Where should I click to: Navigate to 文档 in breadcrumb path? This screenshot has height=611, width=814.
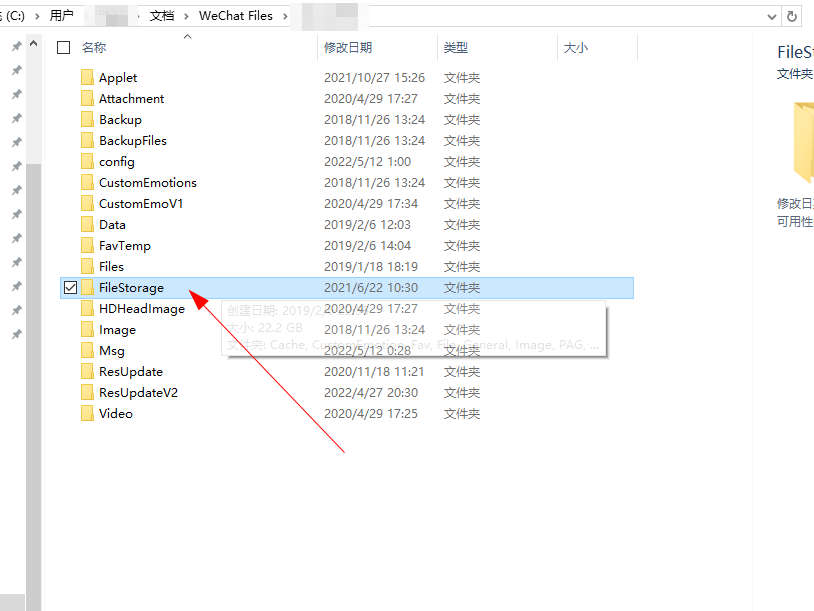[161, 16]
